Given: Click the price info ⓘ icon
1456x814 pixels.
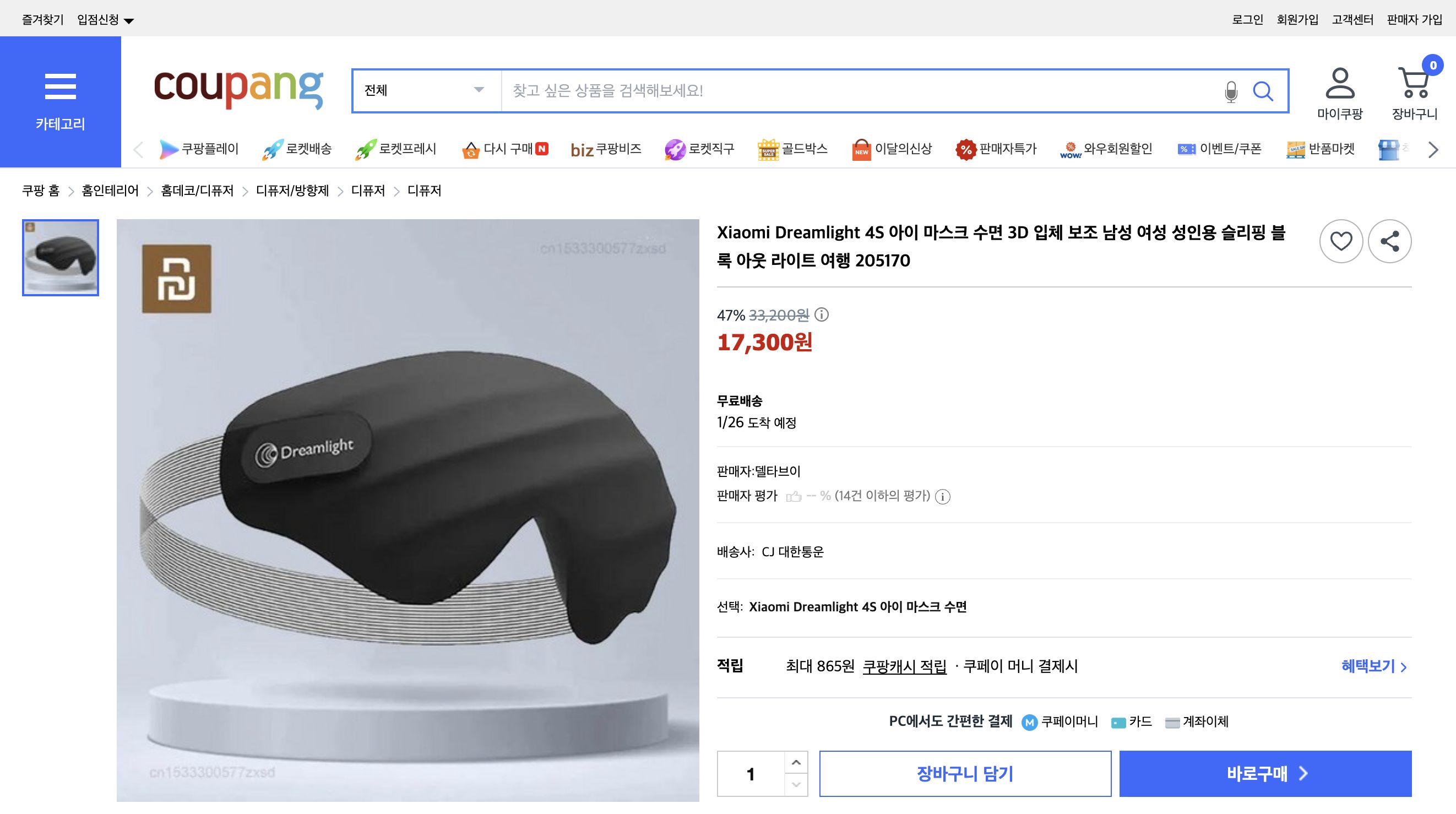Looking at the screenshot, I should (822, 316).
